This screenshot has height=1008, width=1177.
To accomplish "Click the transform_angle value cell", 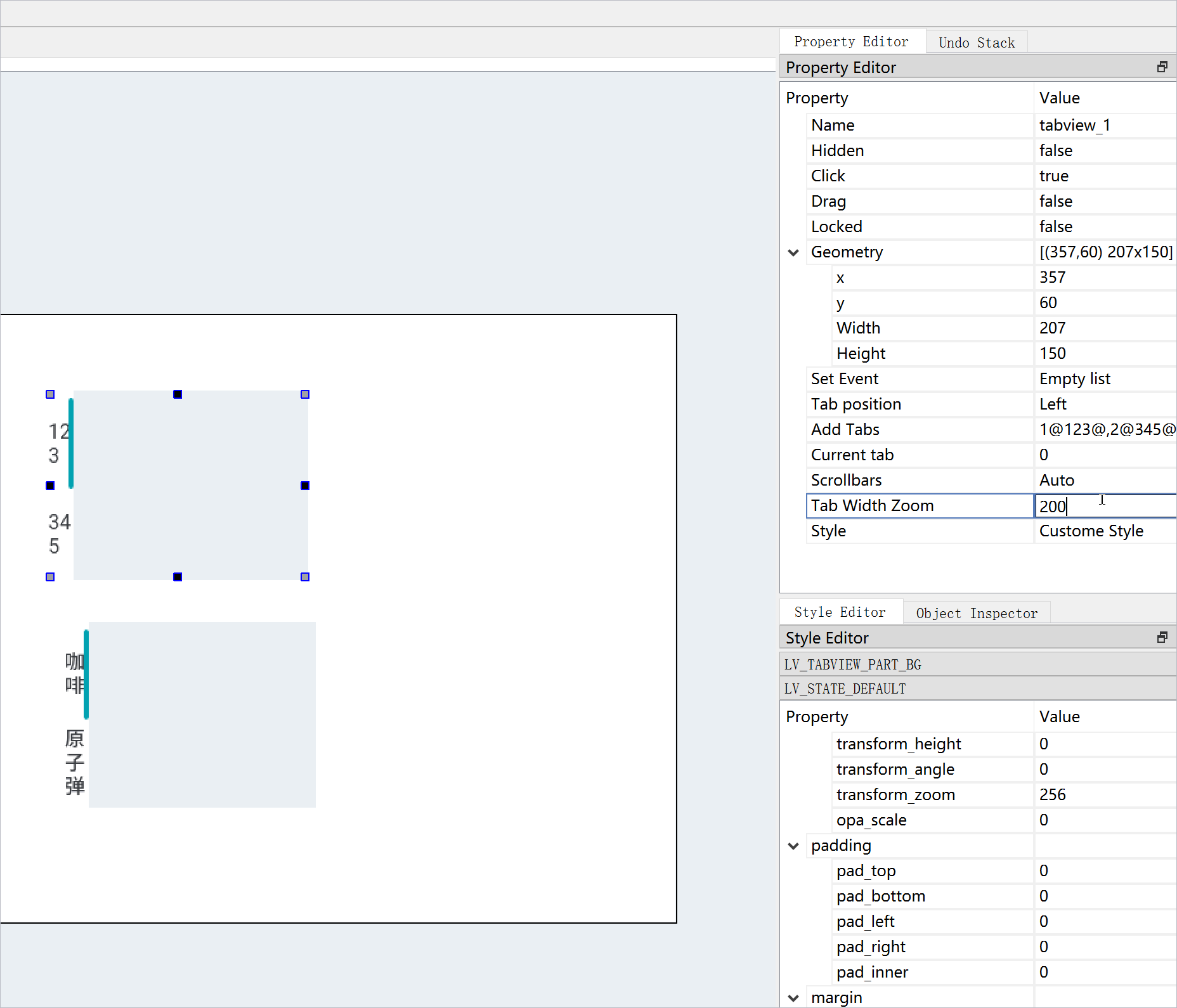I will click(x=1105, y=770).
